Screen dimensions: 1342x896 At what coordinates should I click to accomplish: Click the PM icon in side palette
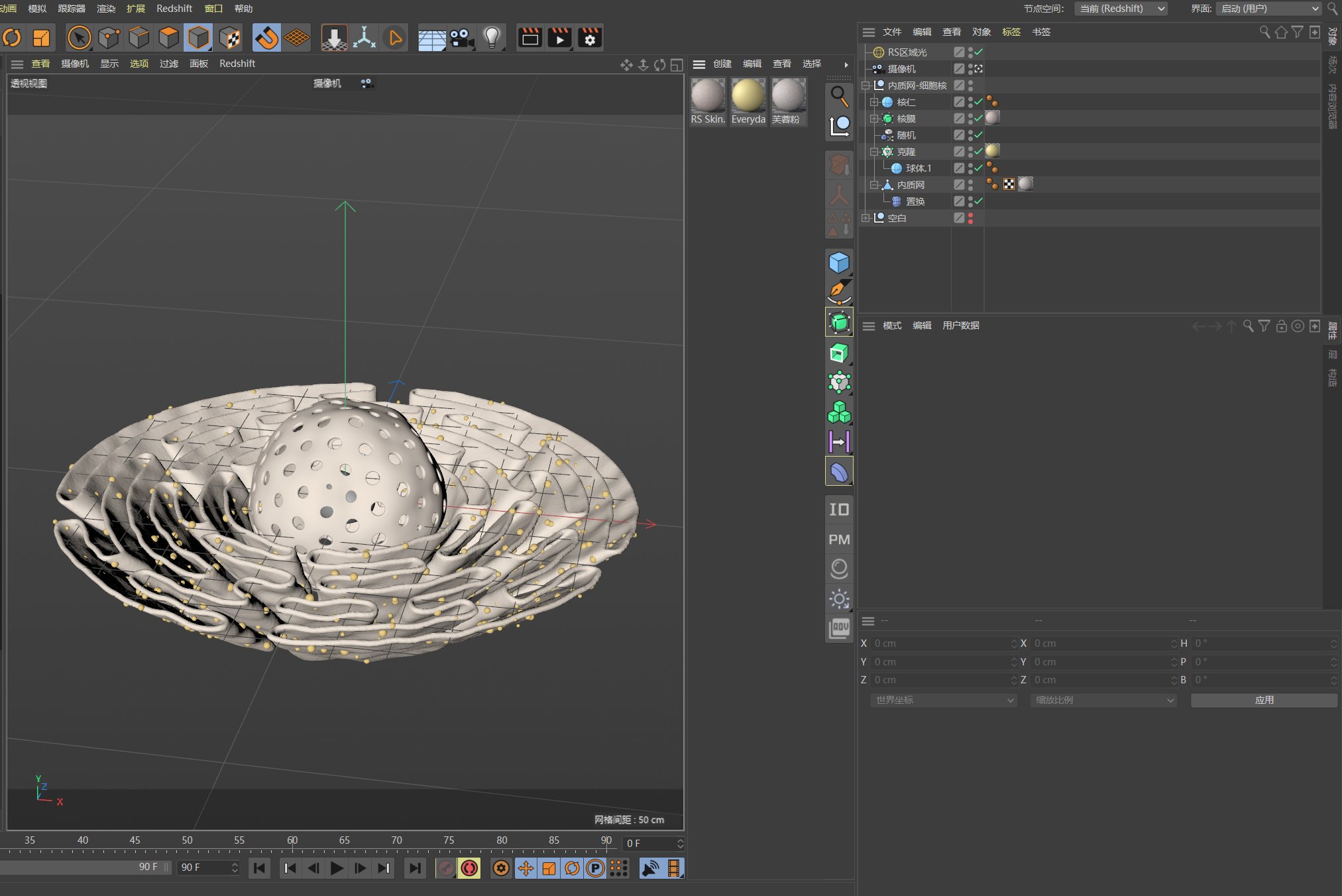839,539
